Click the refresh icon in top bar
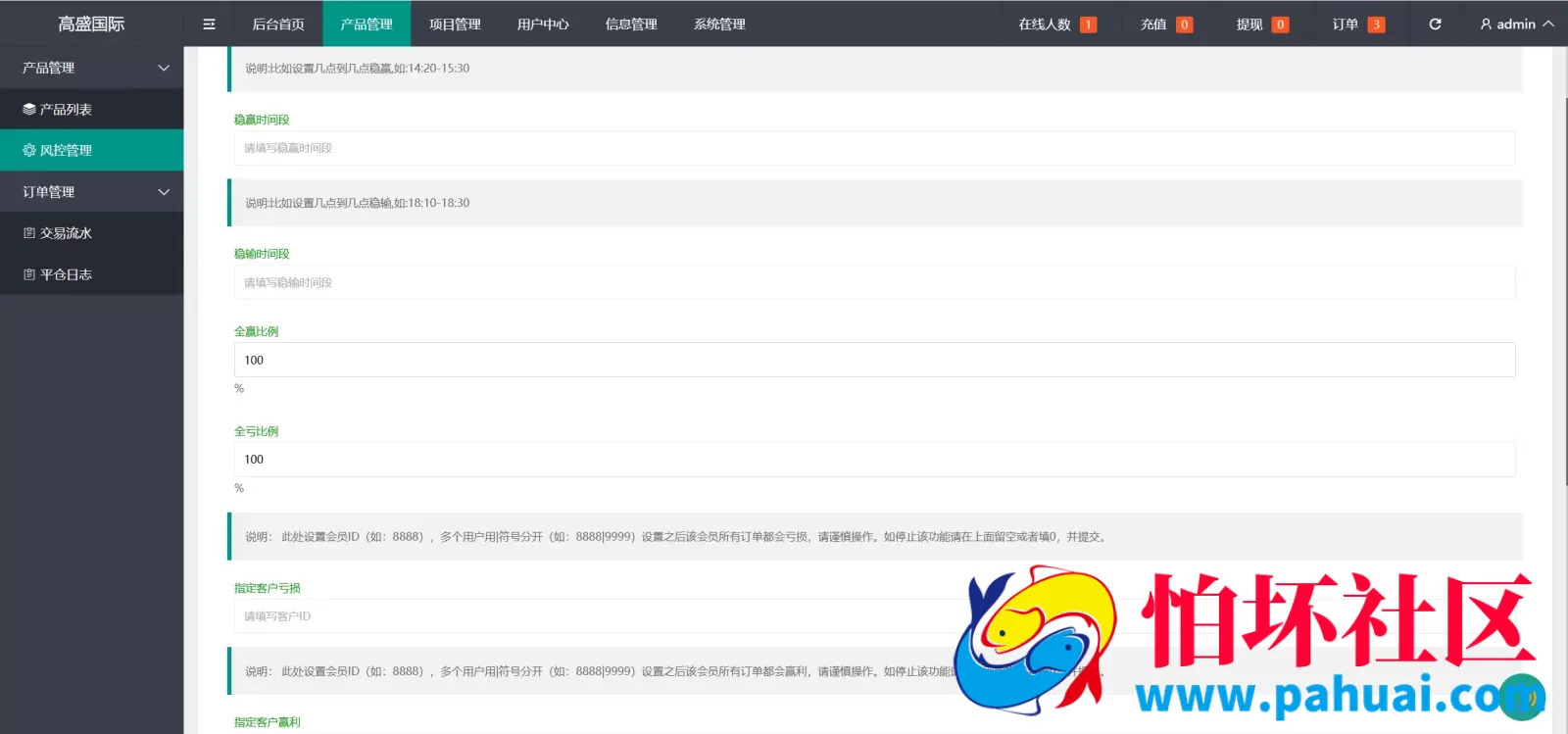Screen dimensions: 1568x734 (1435, 24)
